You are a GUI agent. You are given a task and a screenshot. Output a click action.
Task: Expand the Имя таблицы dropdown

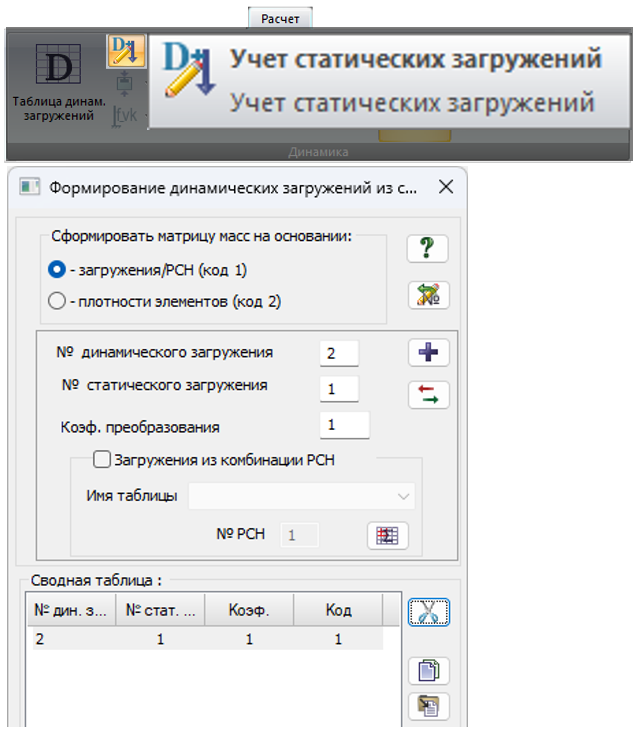point(403,496)
